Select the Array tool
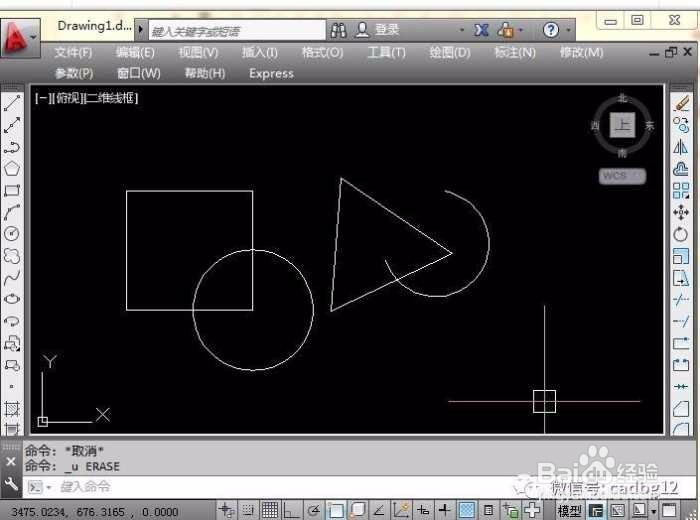Screen dimensions: 700x520 tap(681, 191)
